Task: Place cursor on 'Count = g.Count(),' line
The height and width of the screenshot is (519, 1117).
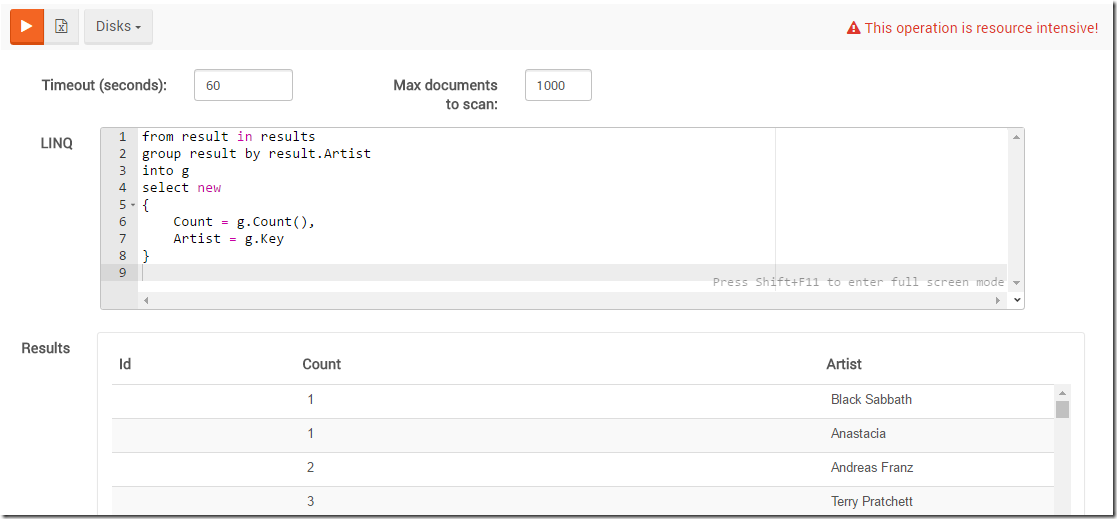Action: [244, 222]
